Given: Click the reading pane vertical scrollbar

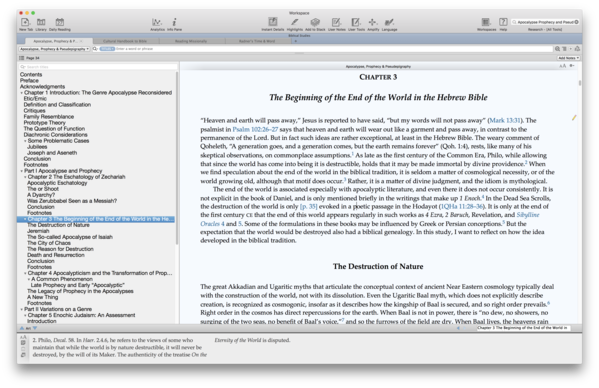Looking at the screenshot, I should coord(580,82).
